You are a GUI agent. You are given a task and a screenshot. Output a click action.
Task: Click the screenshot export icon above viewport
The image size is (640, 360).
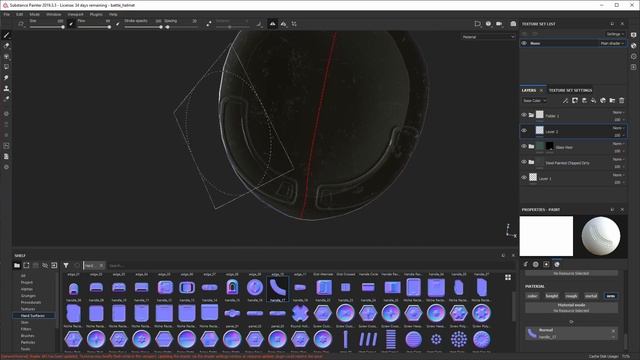513,24
